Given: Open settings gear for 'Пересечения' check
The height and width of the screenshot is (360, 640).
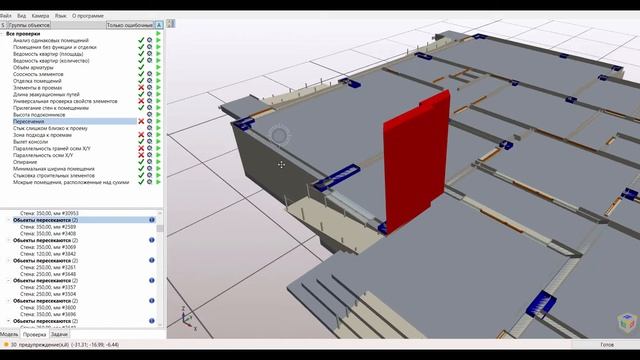Looking at the screenshot, I should (x=150, y=121).
